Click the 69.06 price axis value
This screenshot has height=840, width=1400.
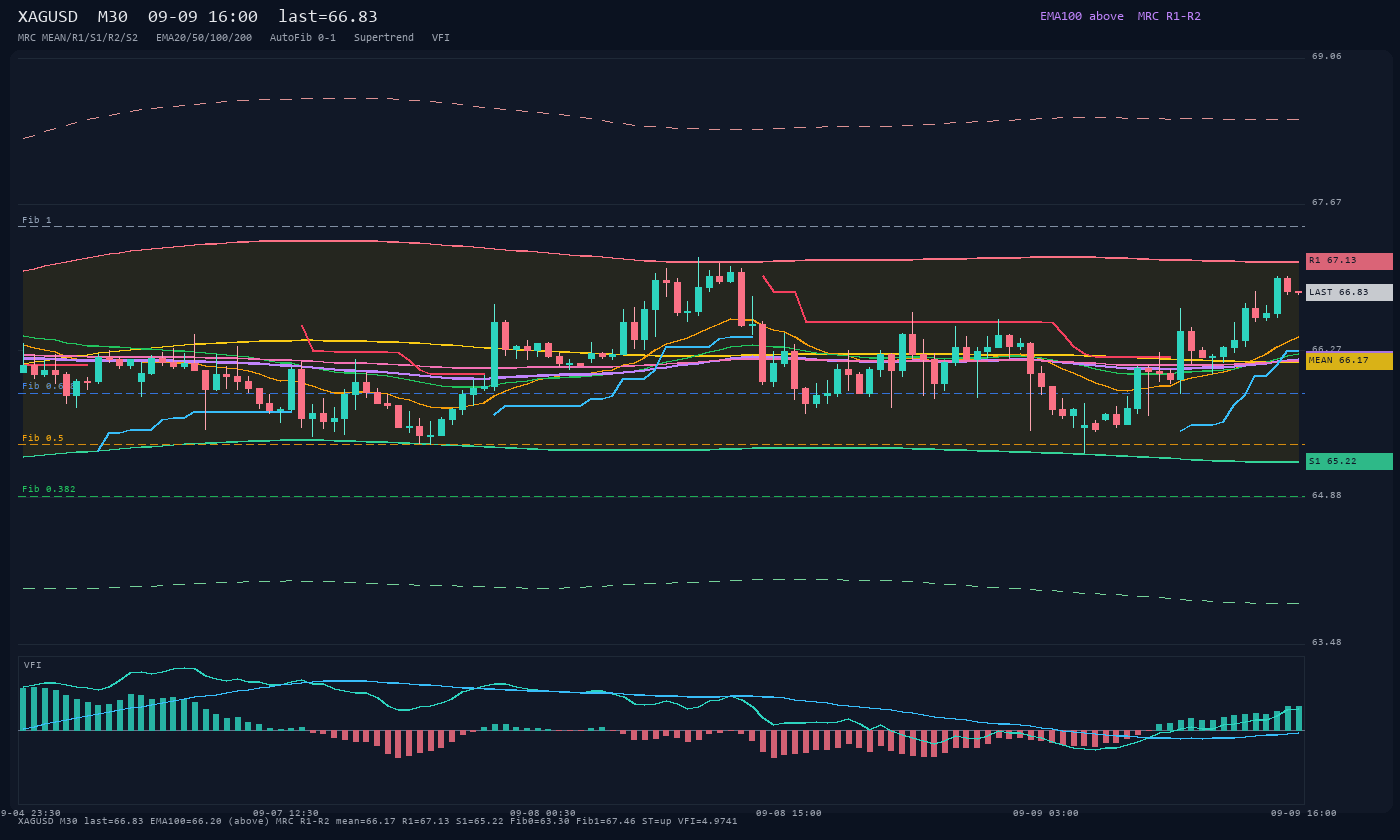pos(1327,57)
